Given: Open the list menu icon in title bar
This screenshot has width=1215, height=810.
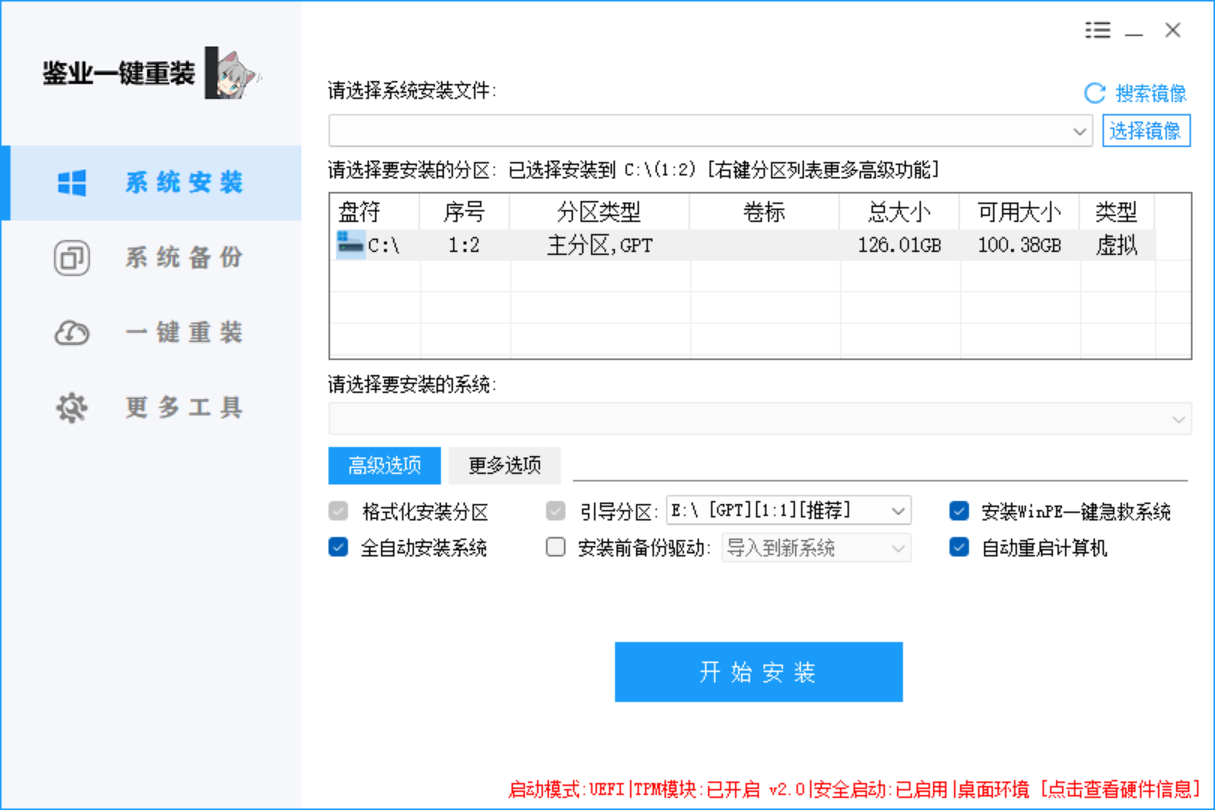Looking at the screenshot, I should coord(1098,31).
